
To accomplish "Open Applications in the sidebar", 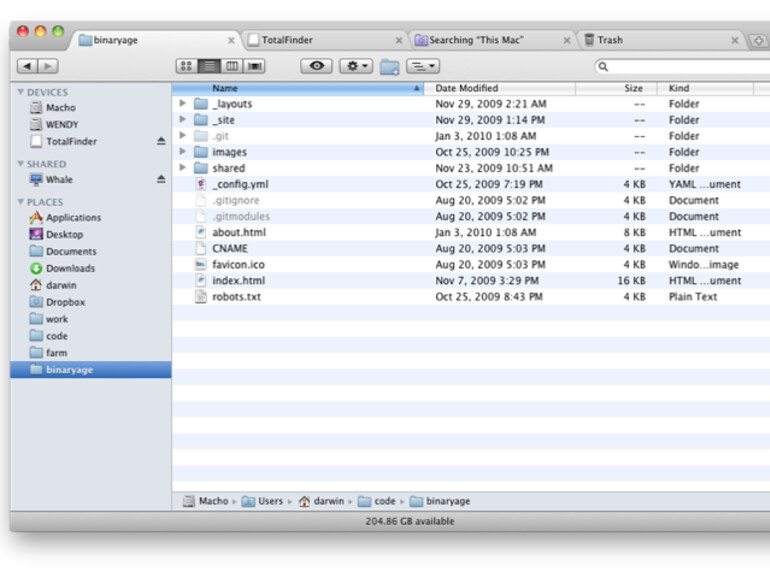I will tap(72, 218).
